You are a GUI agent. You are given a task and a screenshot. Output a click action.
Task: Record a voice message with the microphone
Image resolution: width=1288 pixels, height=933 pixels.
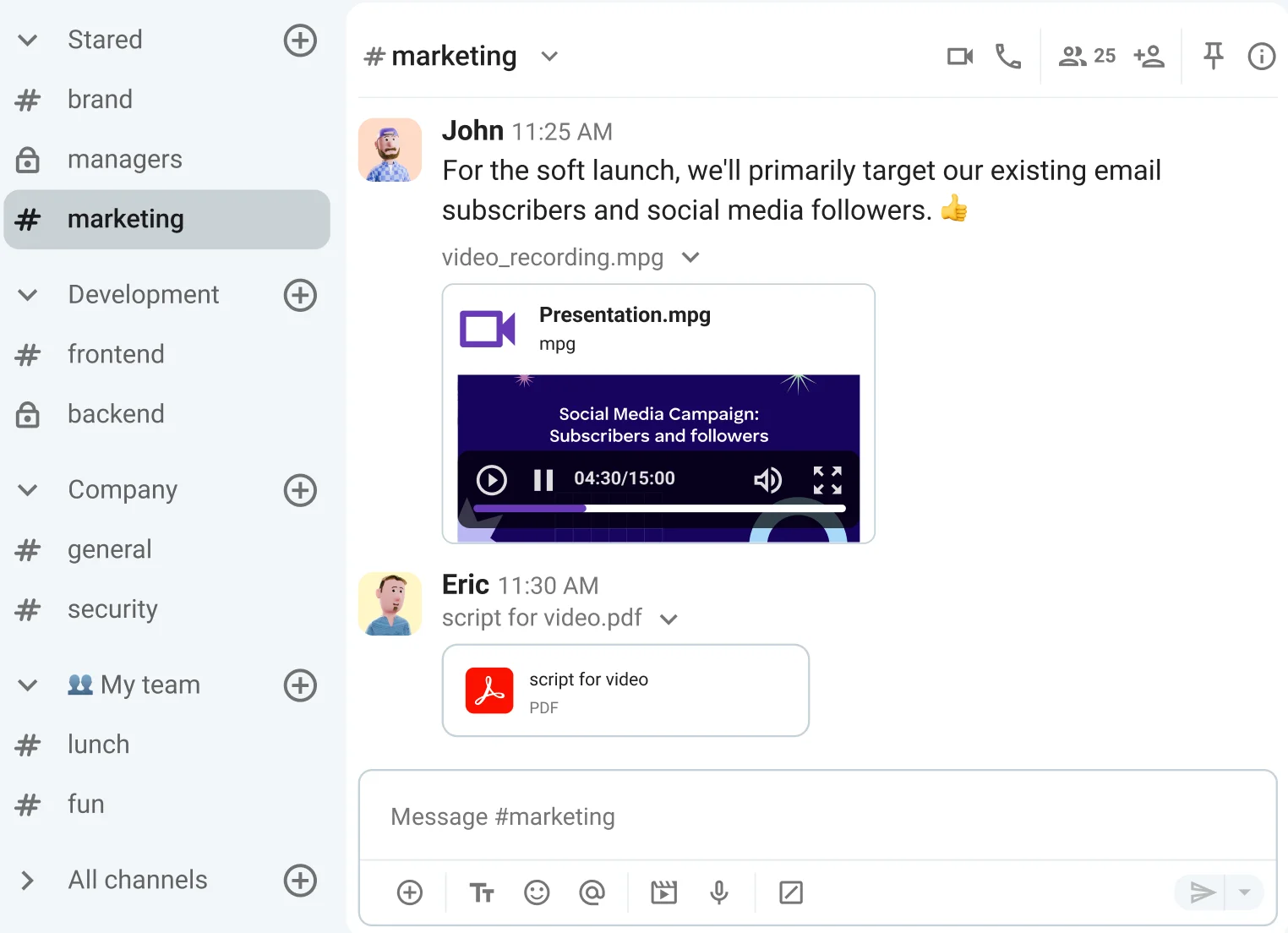pyautogui.click(x=718, y=892)
